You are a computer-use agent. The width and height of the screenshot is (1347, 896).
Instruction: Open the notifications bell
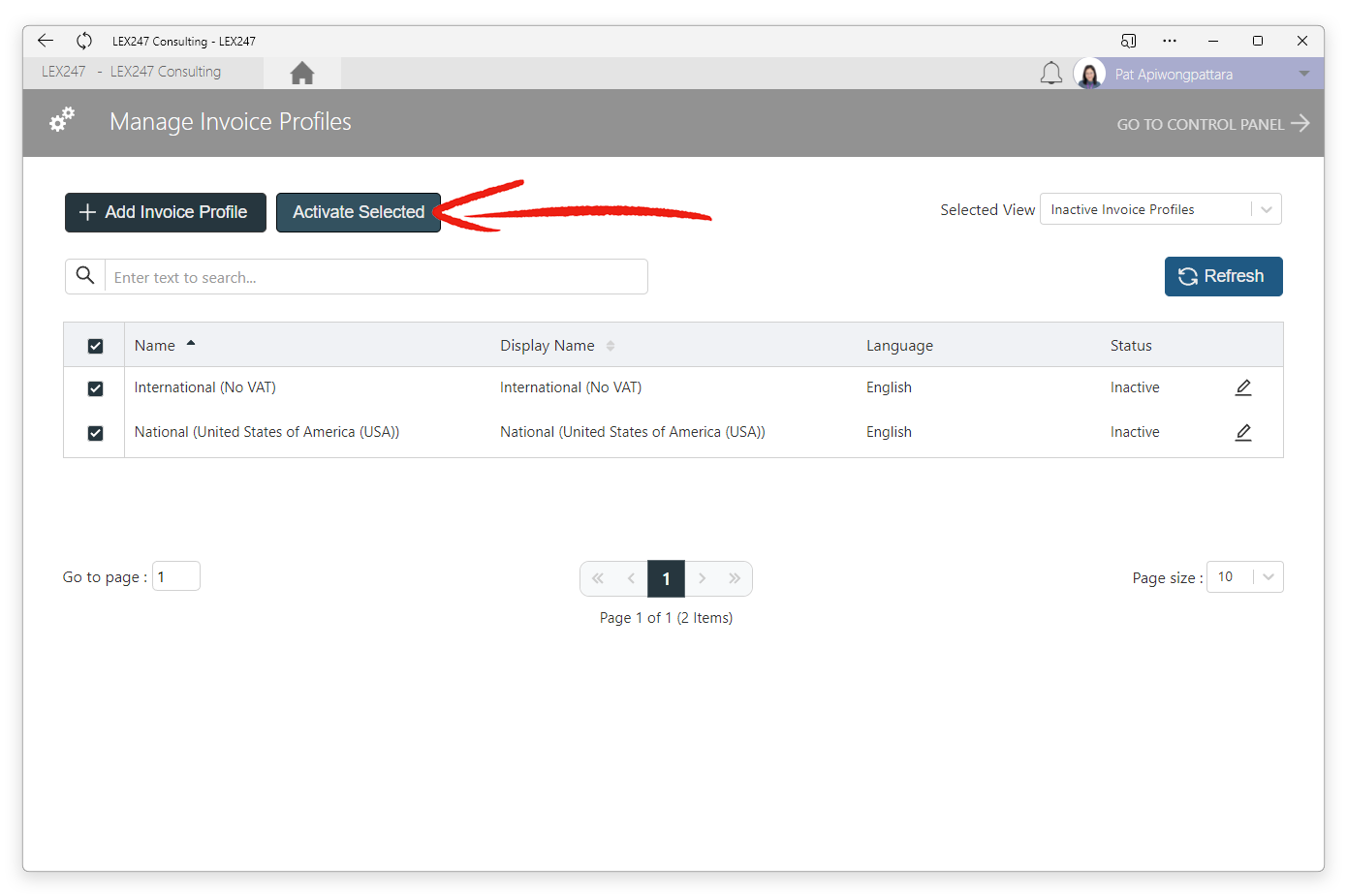tap(1051, 74)
